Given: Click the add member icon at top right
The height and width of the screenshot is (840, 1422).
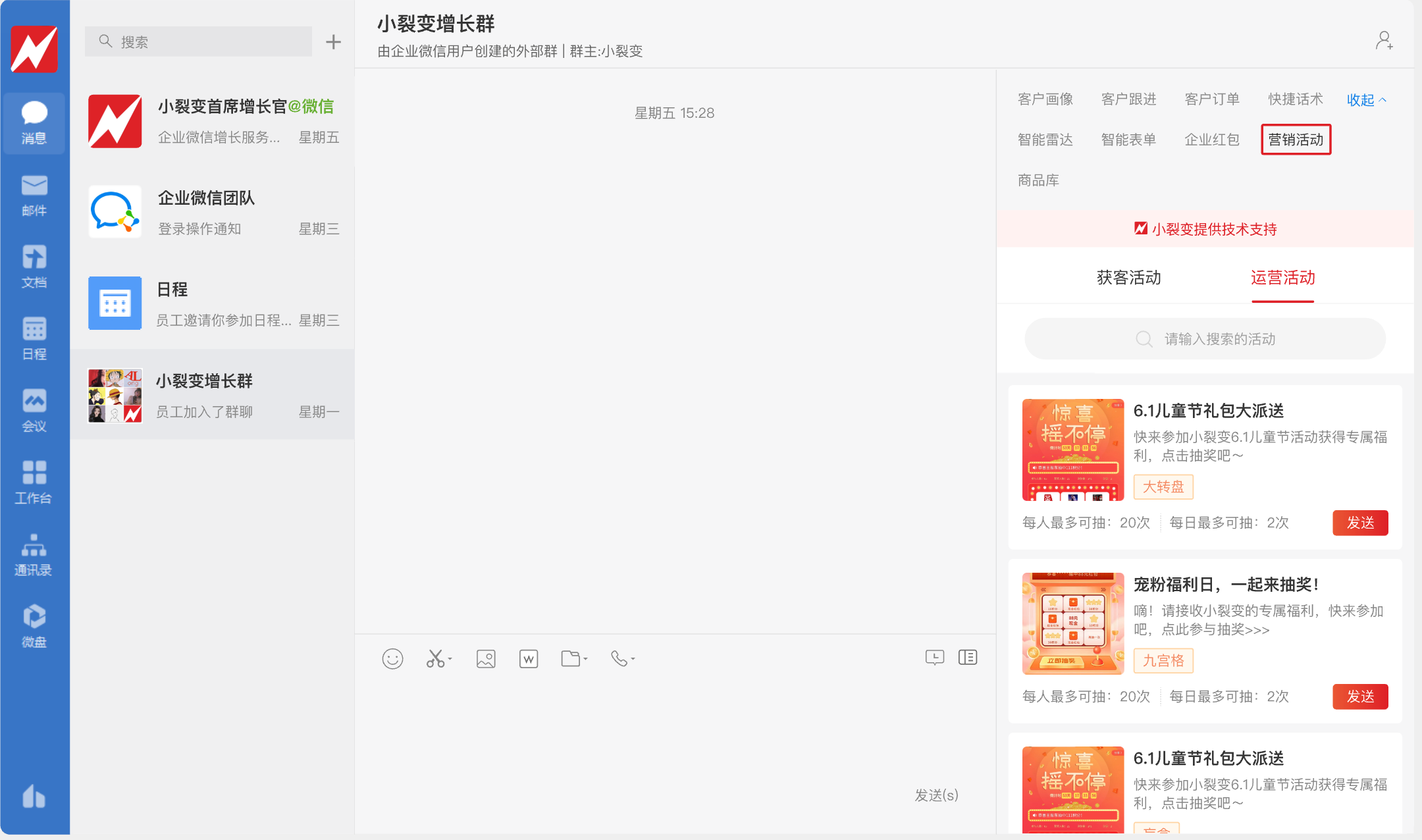Looking at the screenshot, I should pyautogui.click(x=1384, y=41).
